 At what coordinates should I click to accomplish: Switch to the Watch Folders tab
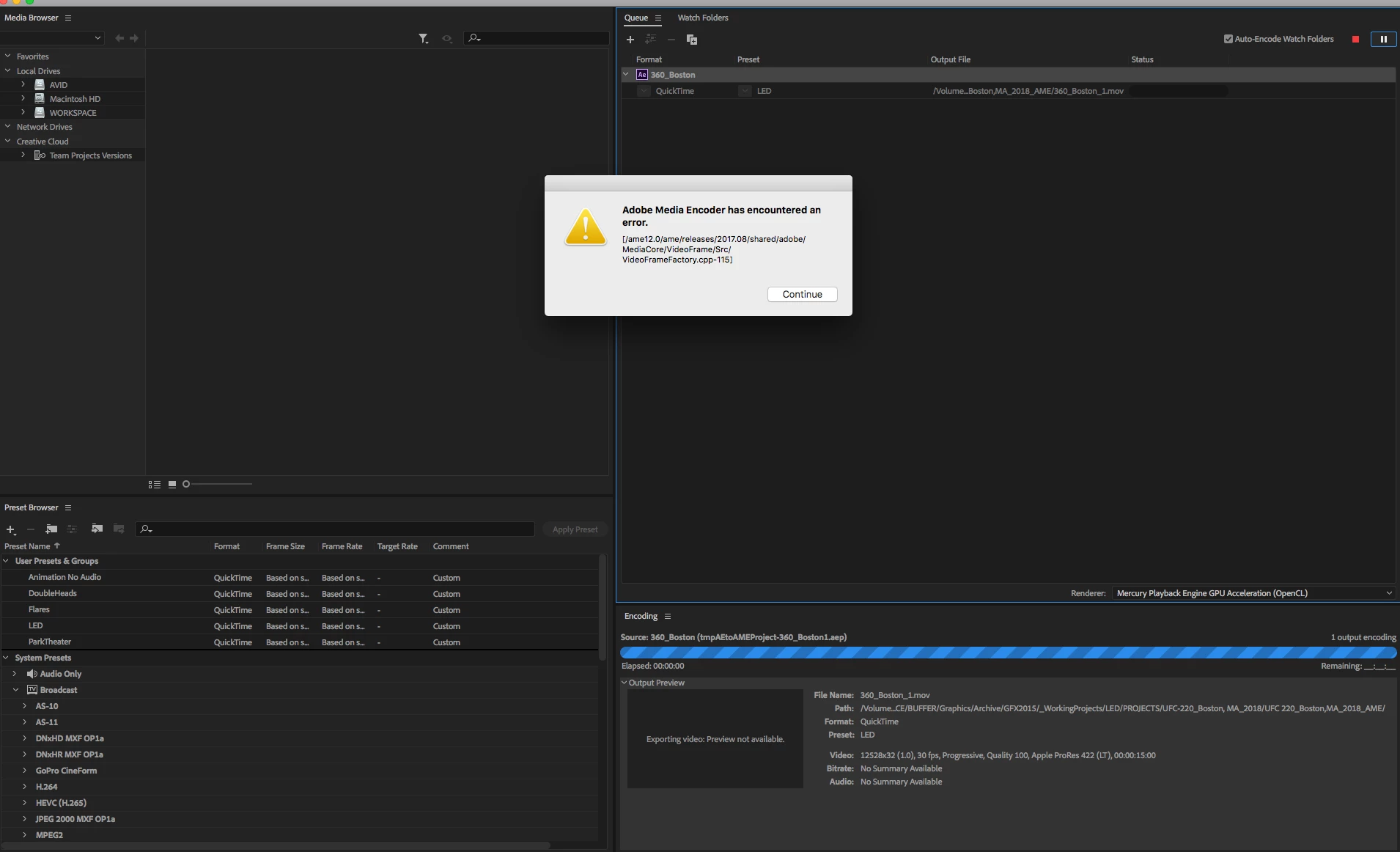[702, 18]
